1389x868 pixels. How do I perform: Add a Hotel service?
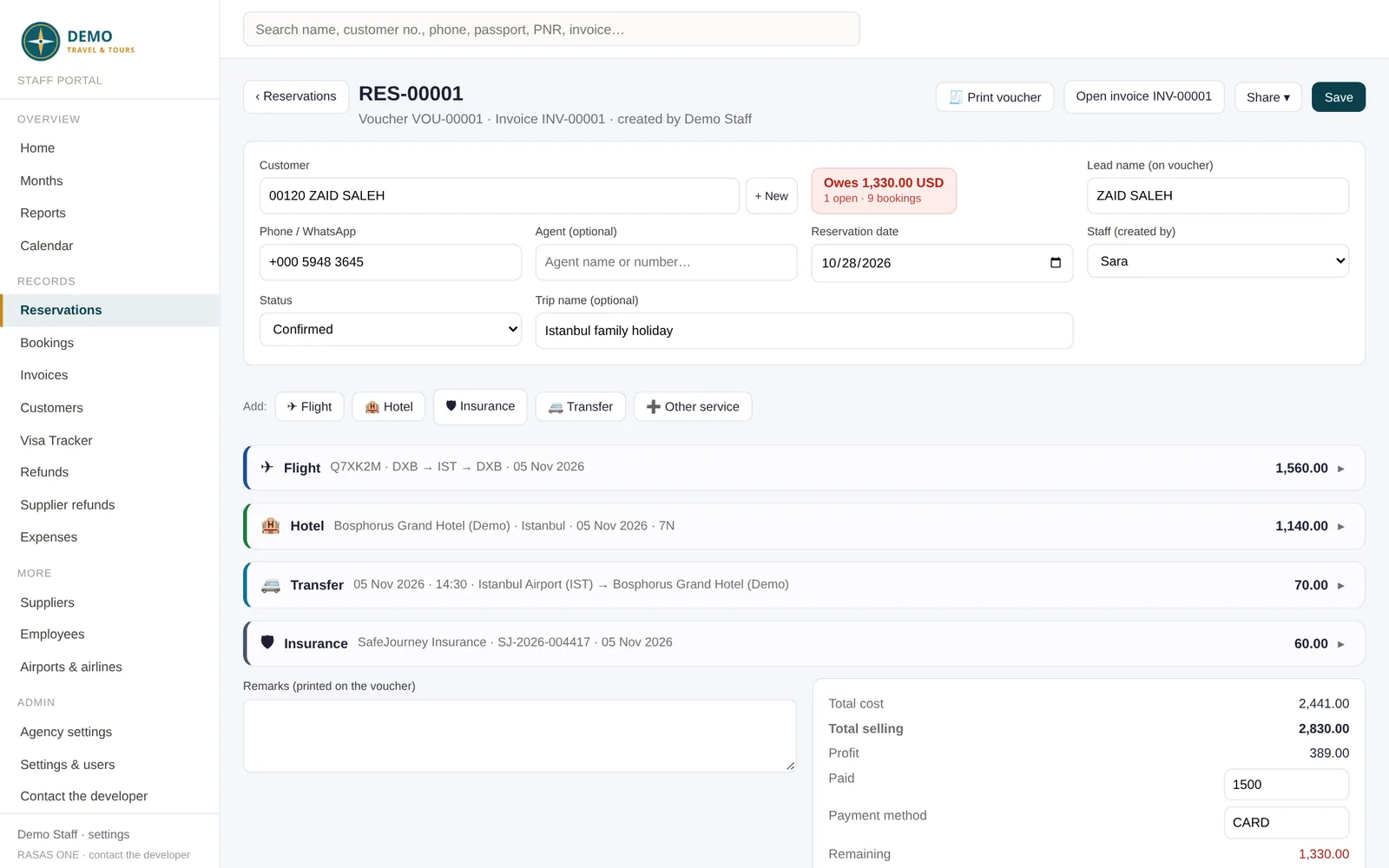pos(389,406)
